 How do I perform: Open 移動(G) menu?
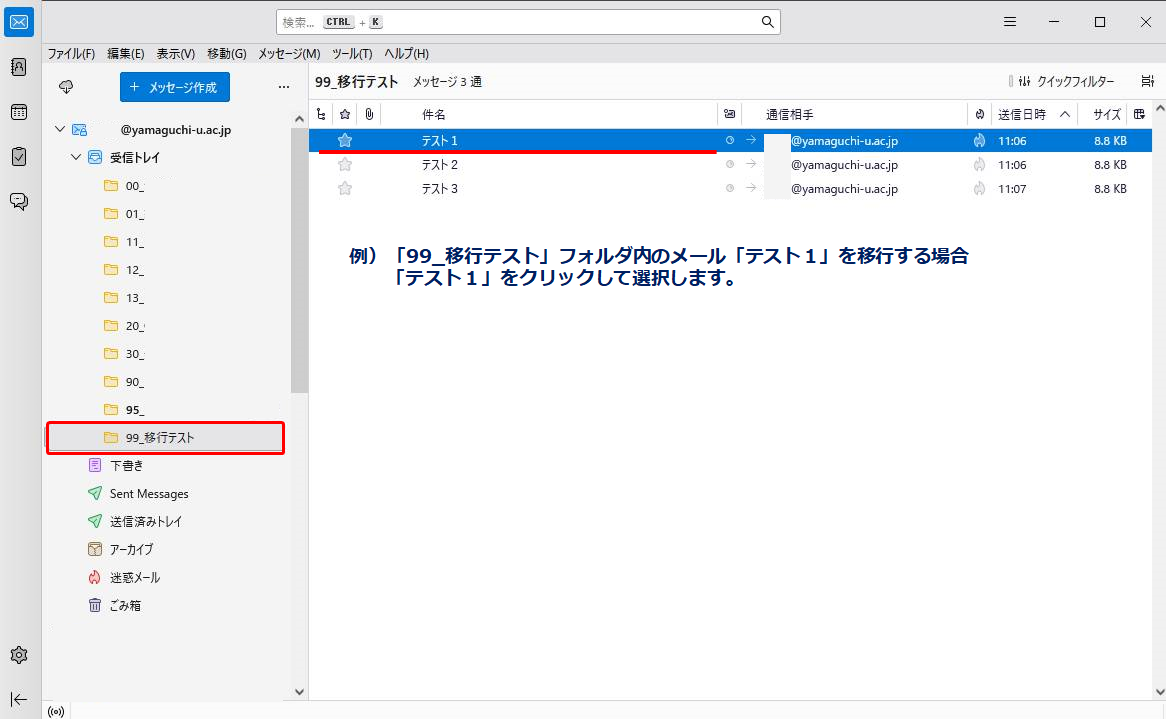pos(227,54)
